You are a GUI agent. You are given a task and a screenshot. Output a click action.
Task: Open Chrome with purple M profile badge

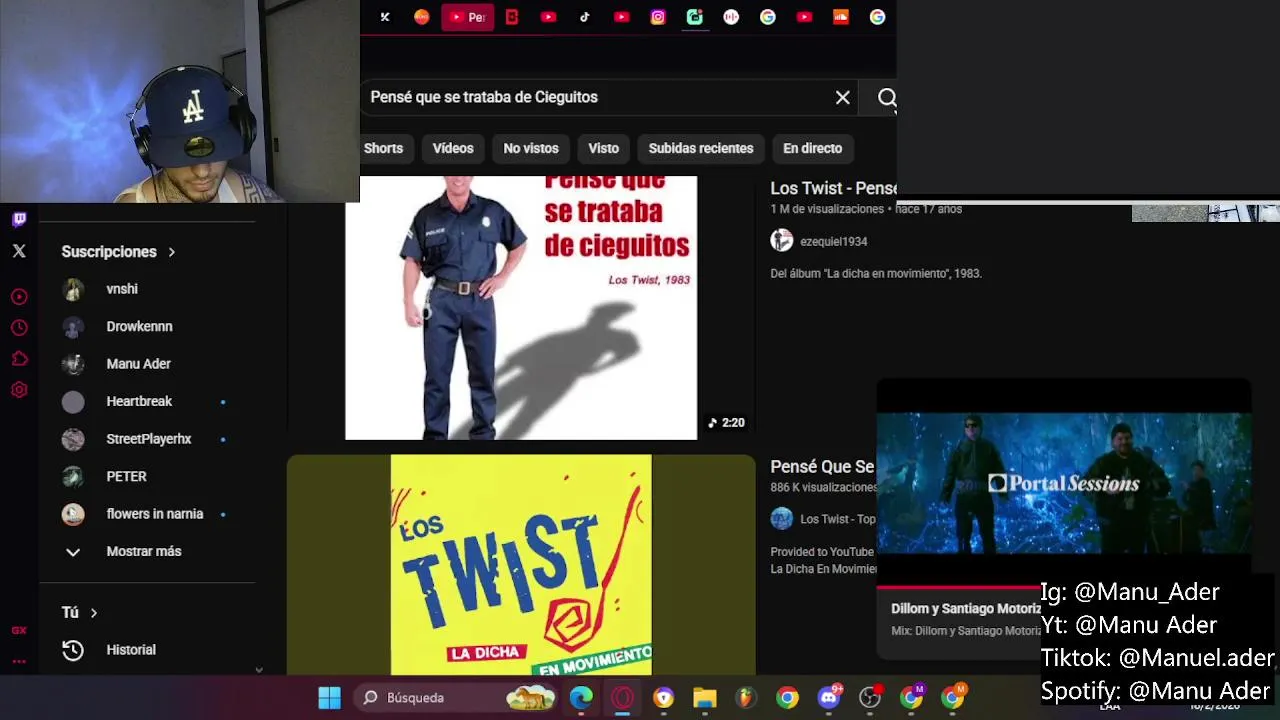[x=912, y=698]
